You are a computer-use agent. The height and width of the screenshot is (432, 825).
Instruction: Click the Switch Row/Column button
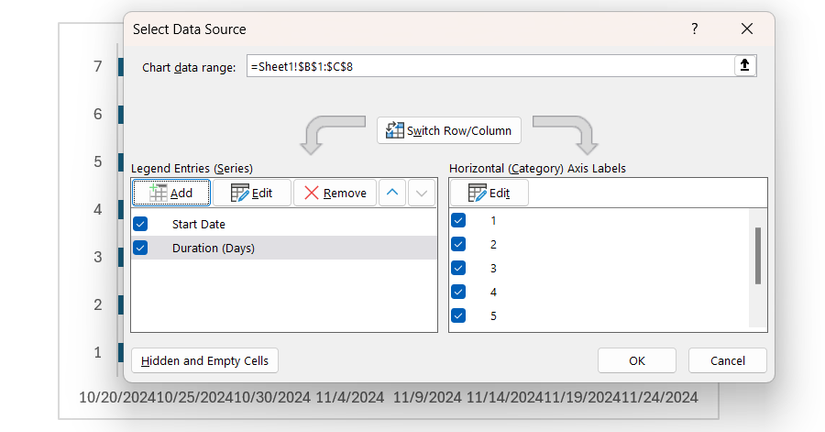[x=449, y=131]
